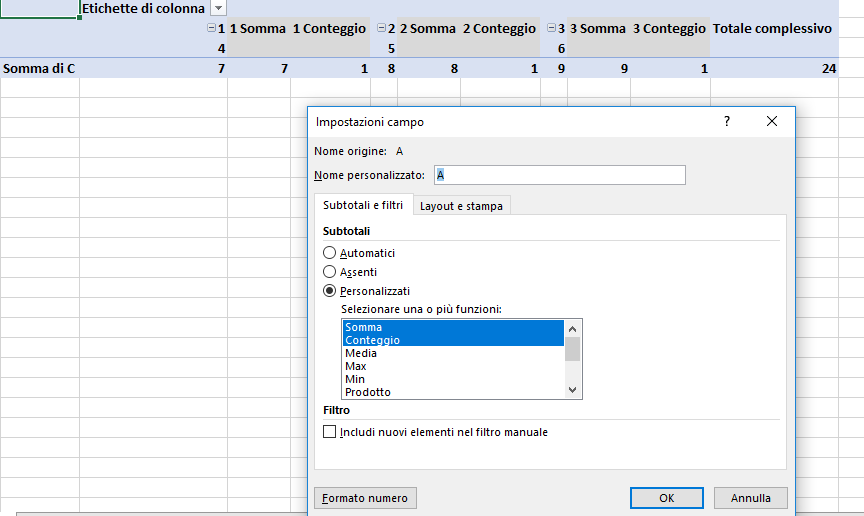The height and width of the screenshot is (516, 864).
Task: Select the 3 Conteggio column header
Action: click(x=669, y=28)
